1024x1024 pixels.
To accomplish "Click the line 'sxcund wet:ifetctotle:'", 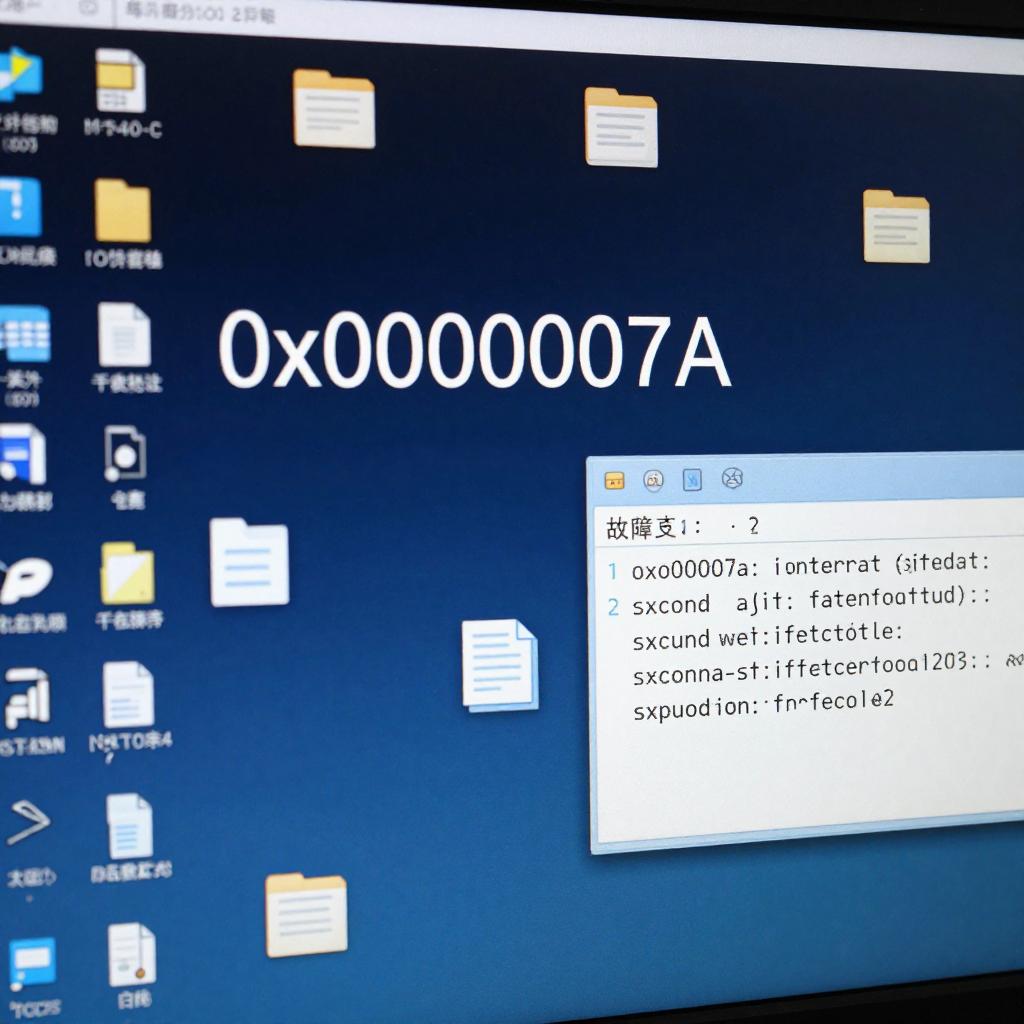I will (767, 636).
